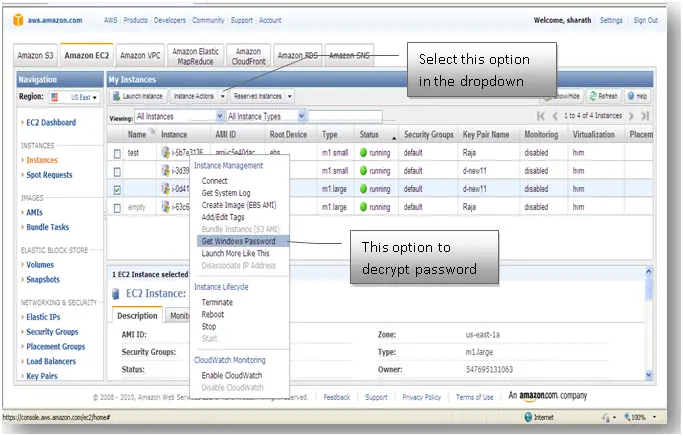Viewport: 683px width, 436px height.
Task: Open Snapshots link
Action: click(43, 279)
